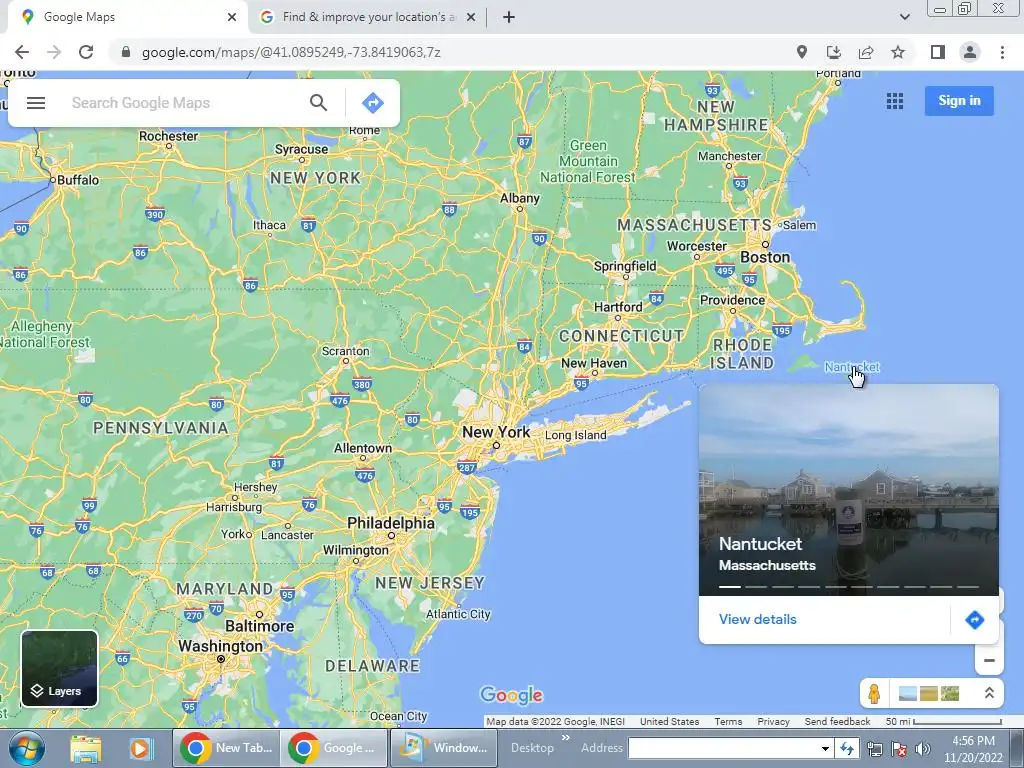1024x768 pixels.
Task: Open the taskbar clock showing 4:56 PM
Action: 973,749
